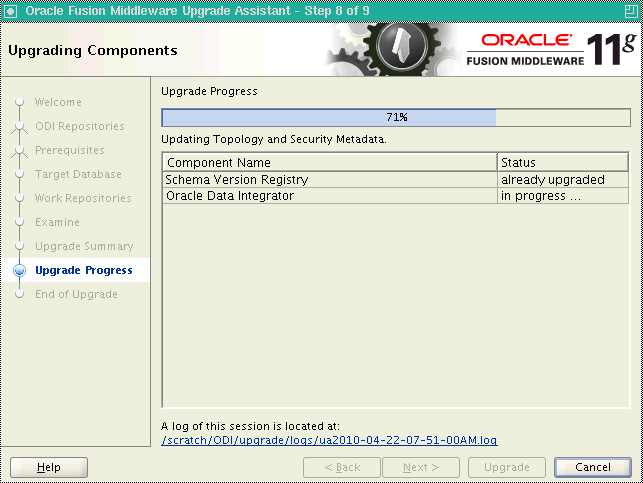Select the Work Repositories step
Viewport: 643px width, 483px height.
pyautogui.click(x=83, y=198)
